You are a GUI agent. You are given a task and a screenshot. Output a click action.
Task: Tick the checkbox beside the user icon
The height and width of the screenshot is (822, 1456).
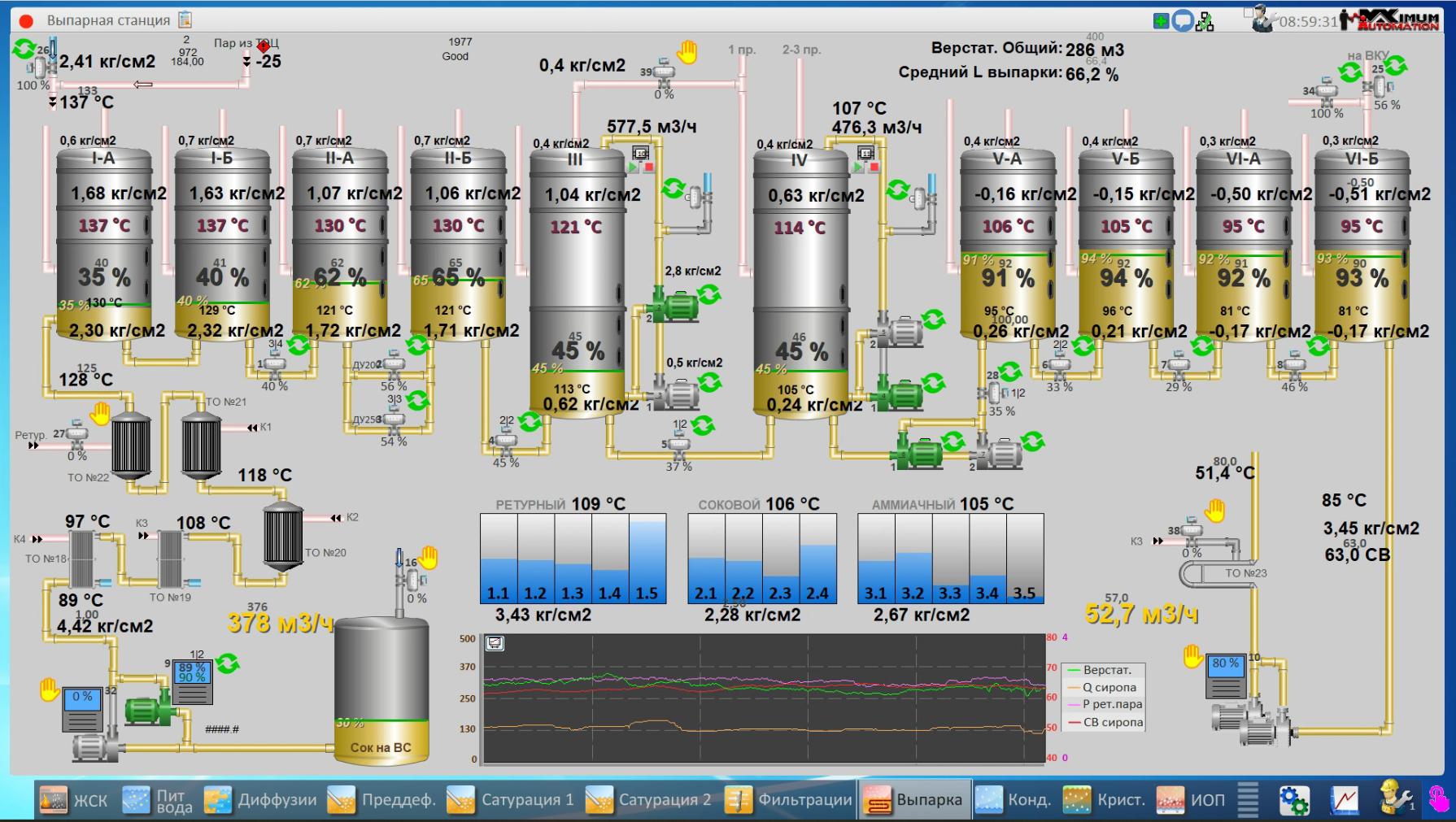pos(1249,13)
